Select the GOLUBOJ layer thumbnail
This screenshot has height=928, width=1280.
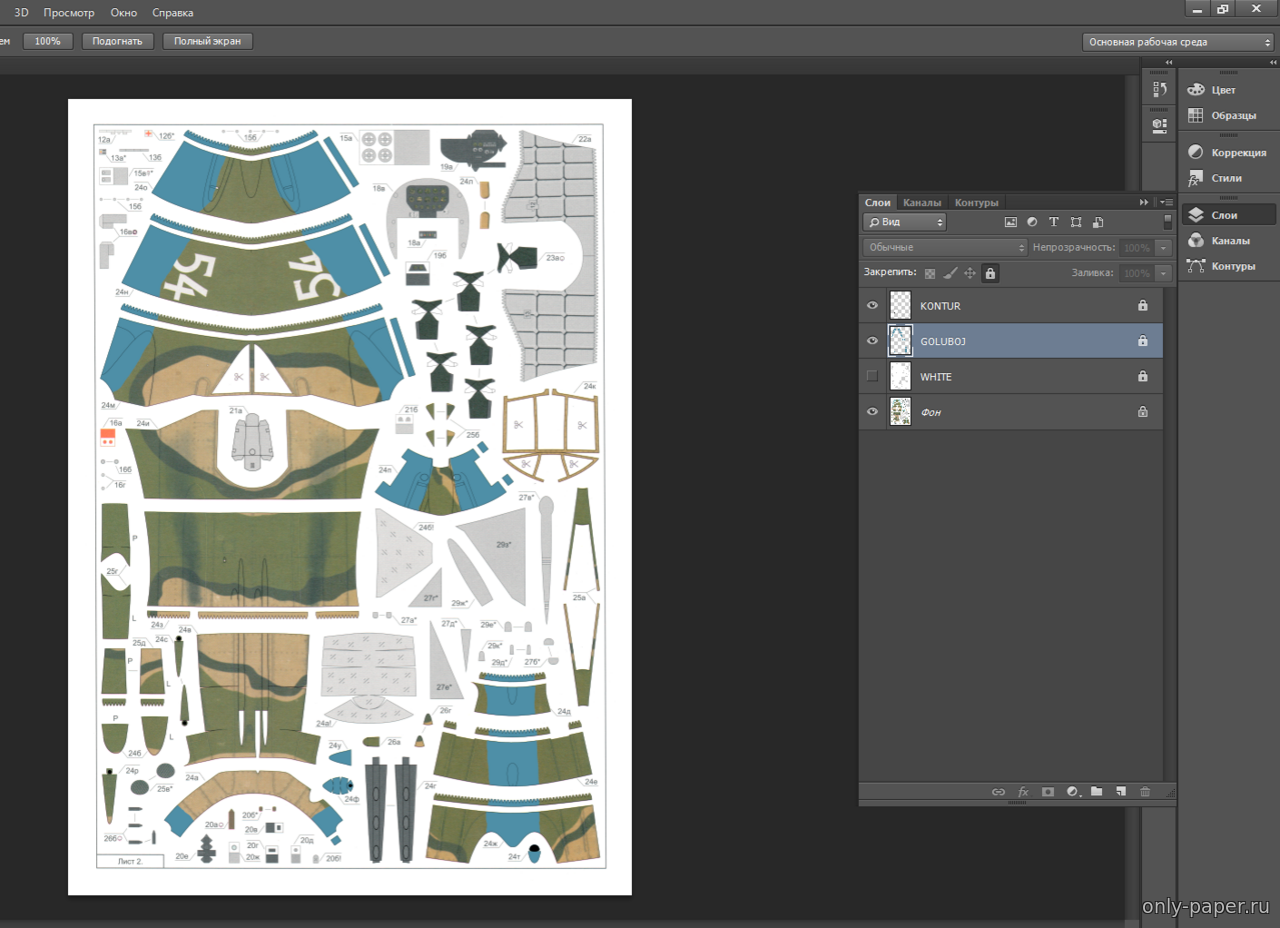click(900, 341)
